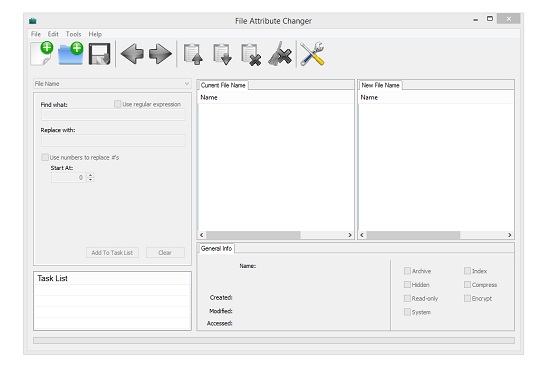Open the File Name dropdown

(x=112, y=83)
